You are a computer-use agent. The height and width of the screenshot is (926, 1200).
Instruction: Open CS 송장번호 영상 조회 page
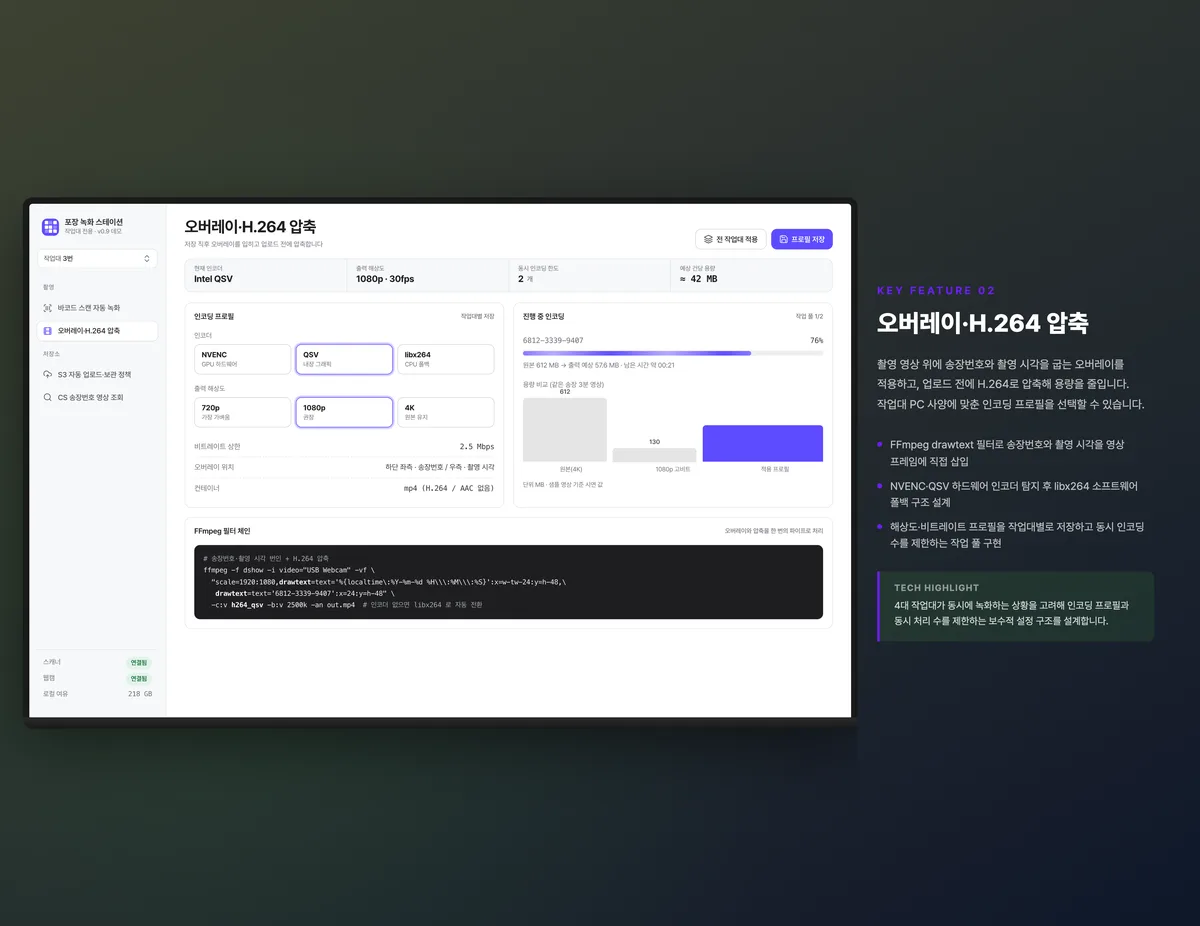tap(97, 397)
